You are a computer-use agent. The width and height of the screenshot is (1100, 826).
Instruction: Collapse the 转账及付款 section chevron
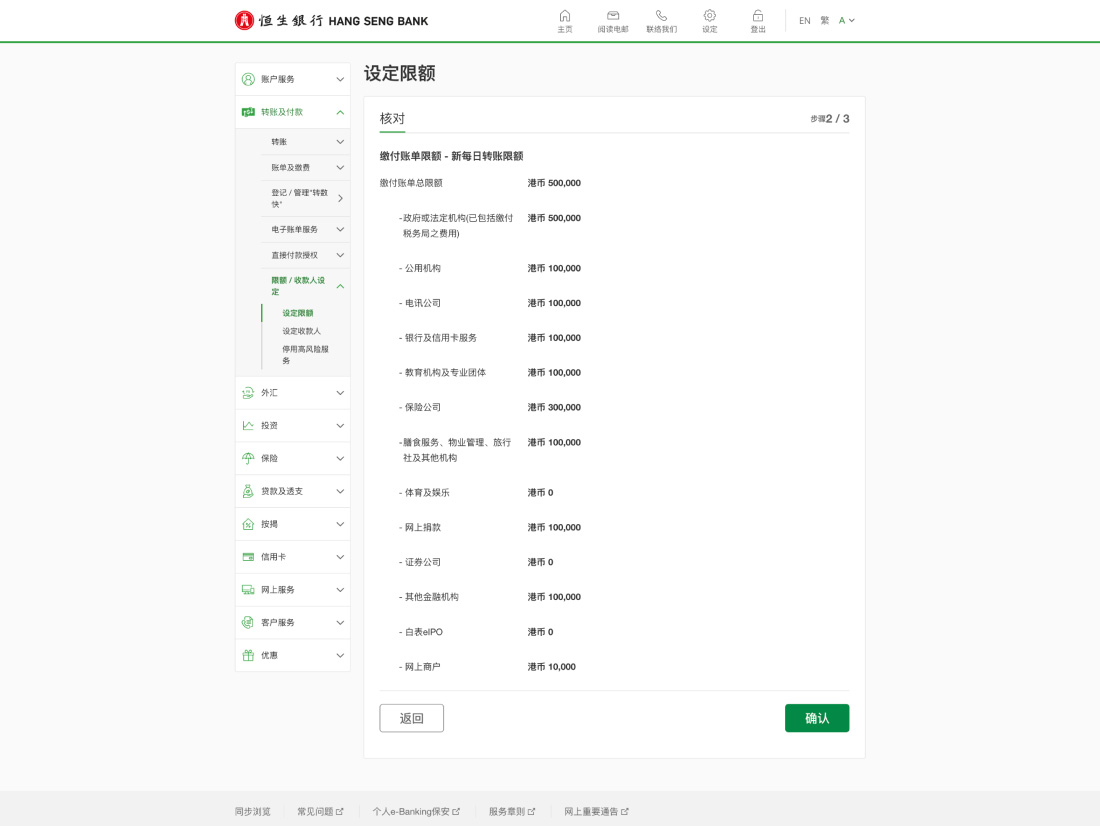pos(340,112)
